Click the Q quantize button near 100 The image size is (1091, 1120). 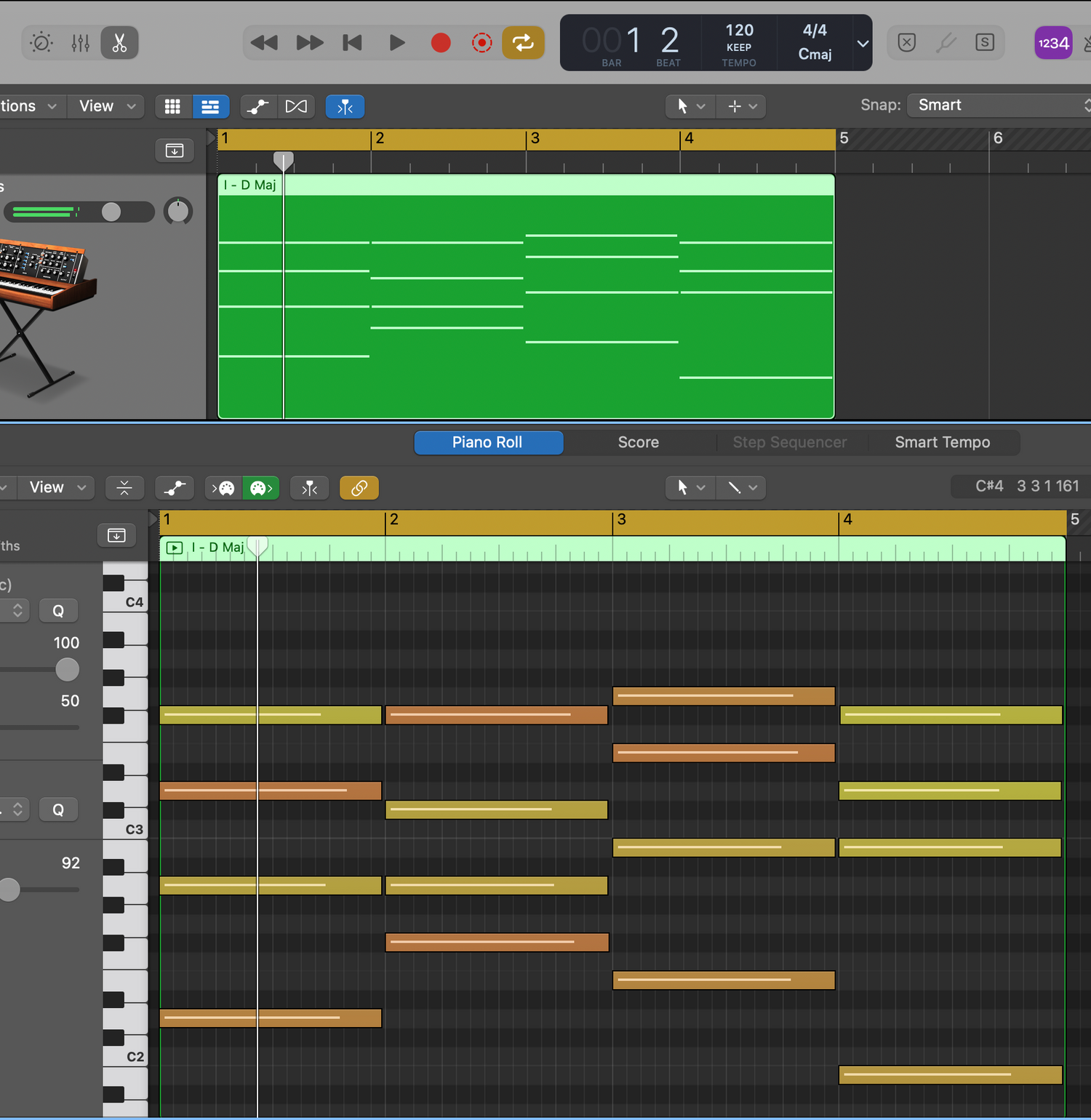click(x=58, y=611)
